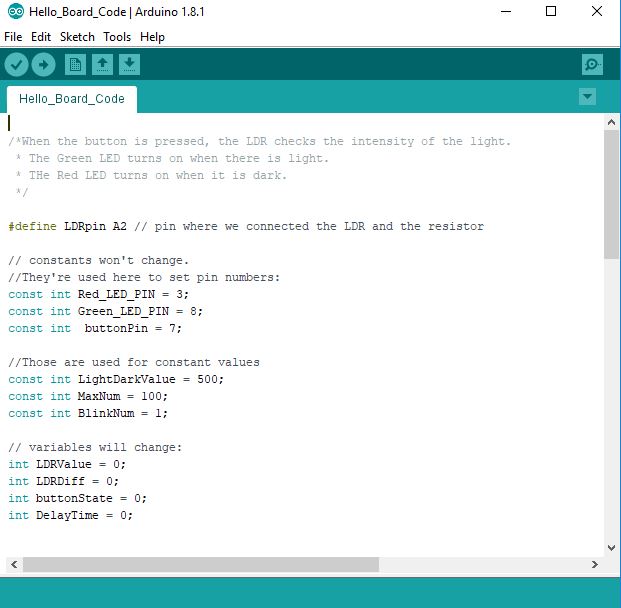
Task: Click the 'The Green LED turns on' comment line
Action: click(x=171, y=158)
